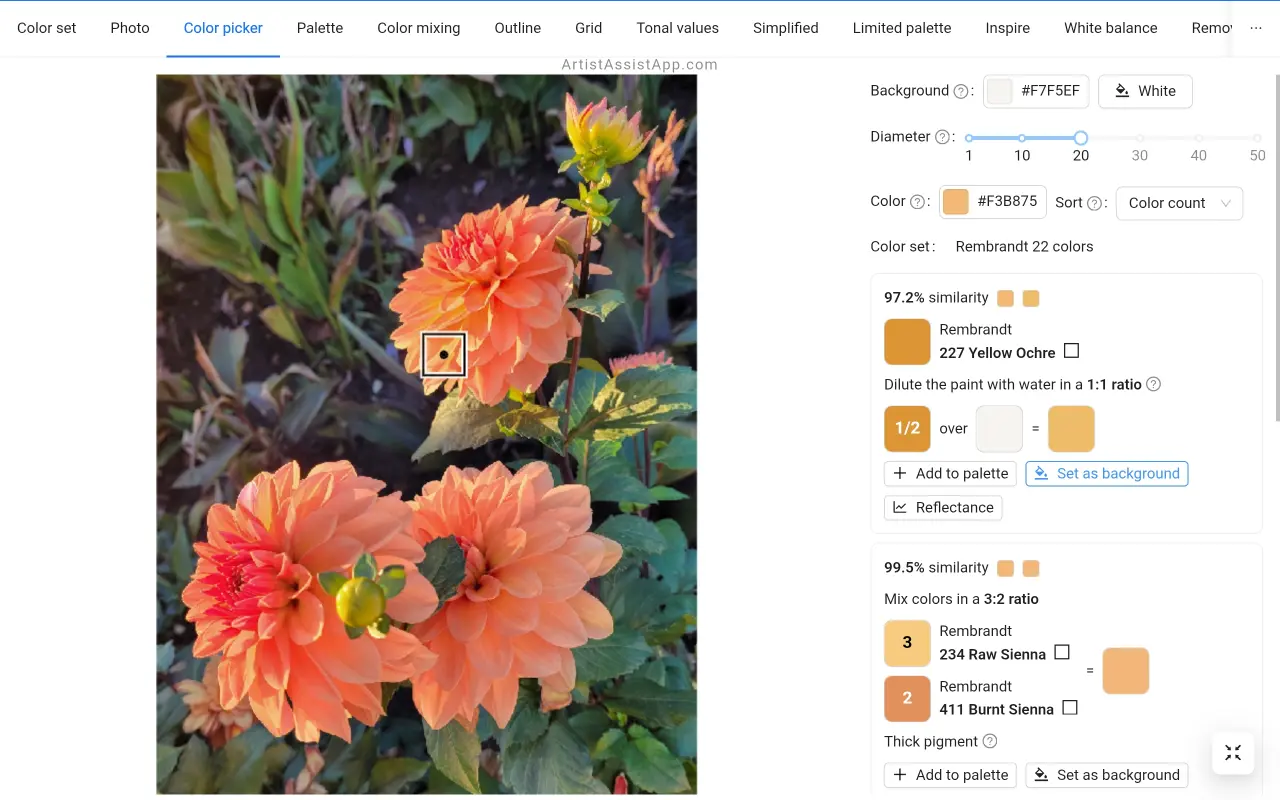Viewport: 1280px width, 800px height.
Task: Click the Yellow Ochre paint color swatch
Action: coord(907,341)
